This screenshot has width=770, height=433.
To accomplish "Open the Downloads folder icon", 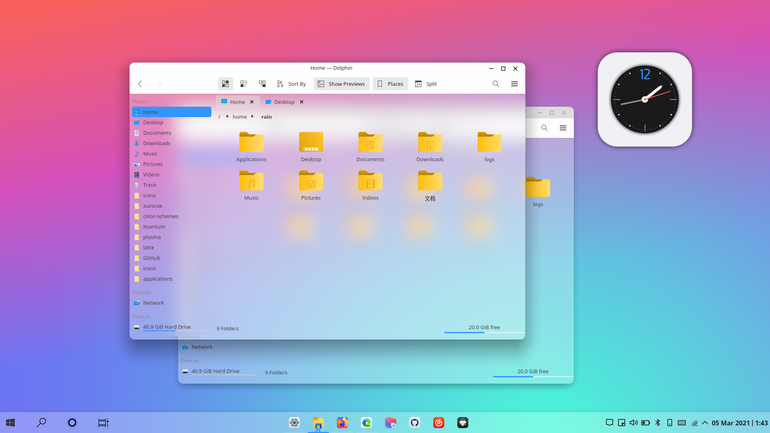I will click(x=430, y=147).
